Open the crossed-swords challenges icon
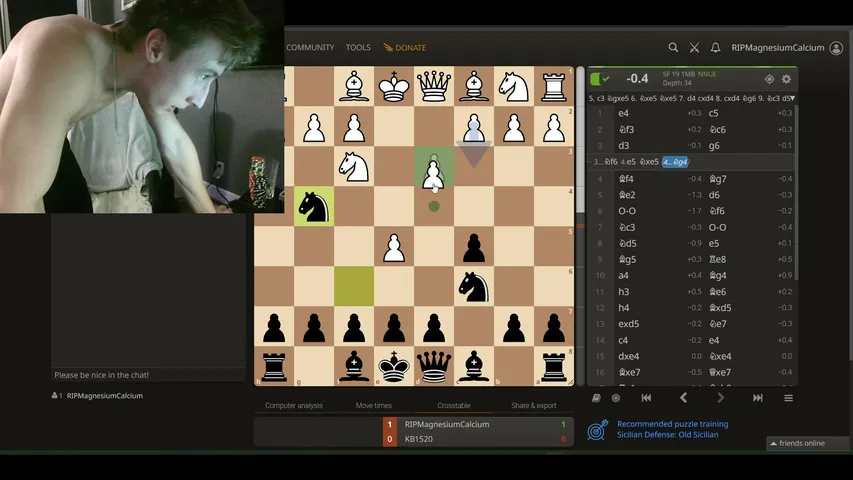The height and width of the screenshot is (480, 853). pos(694,48)
